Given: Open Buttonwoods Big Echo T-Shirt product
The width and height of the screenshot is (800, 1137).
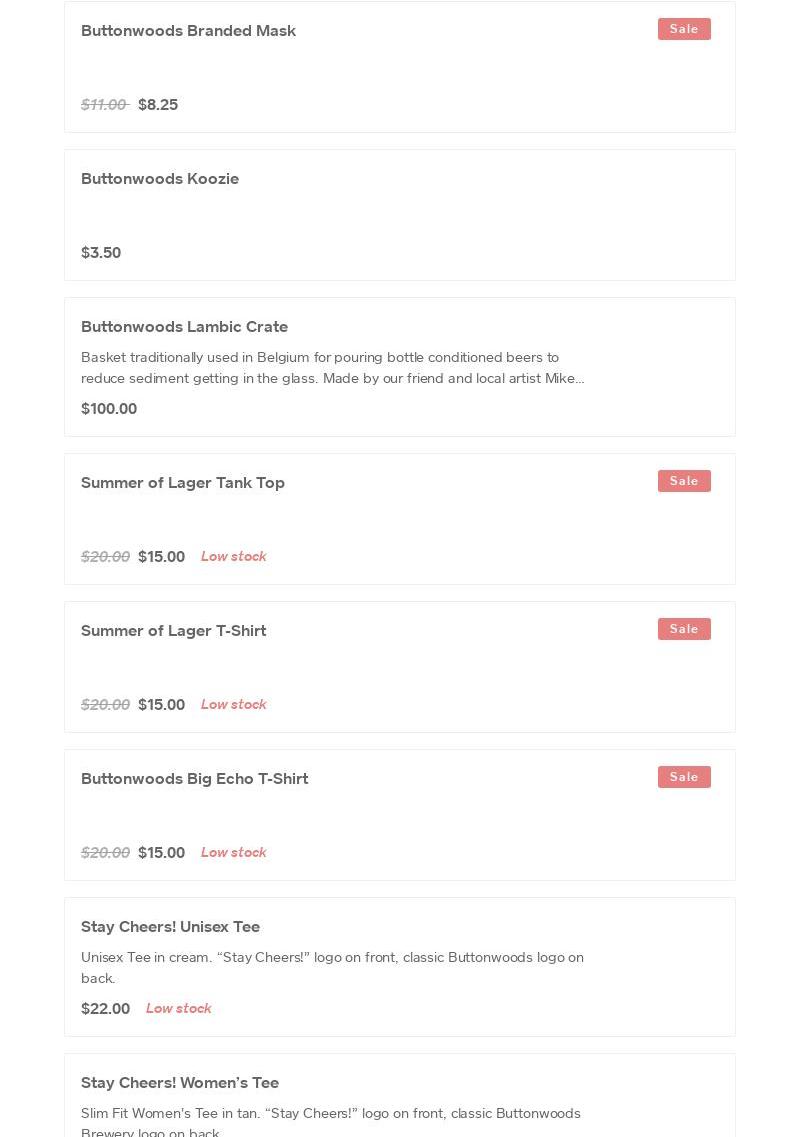Looking at the screenshot, I should pos(194,779).
